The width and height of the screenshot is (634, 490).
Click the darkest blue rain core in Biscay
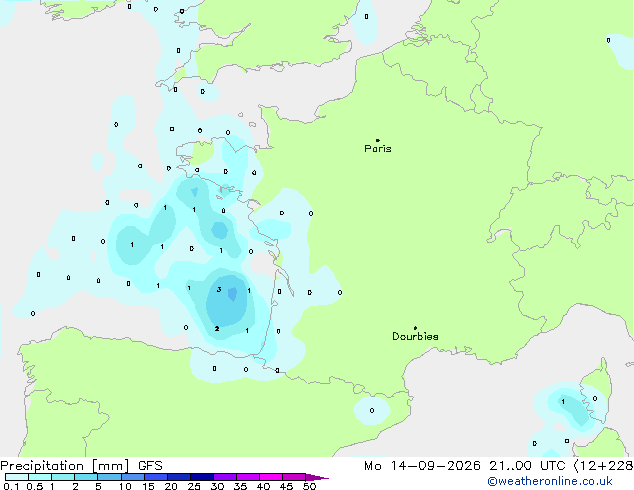click(232, 294)
